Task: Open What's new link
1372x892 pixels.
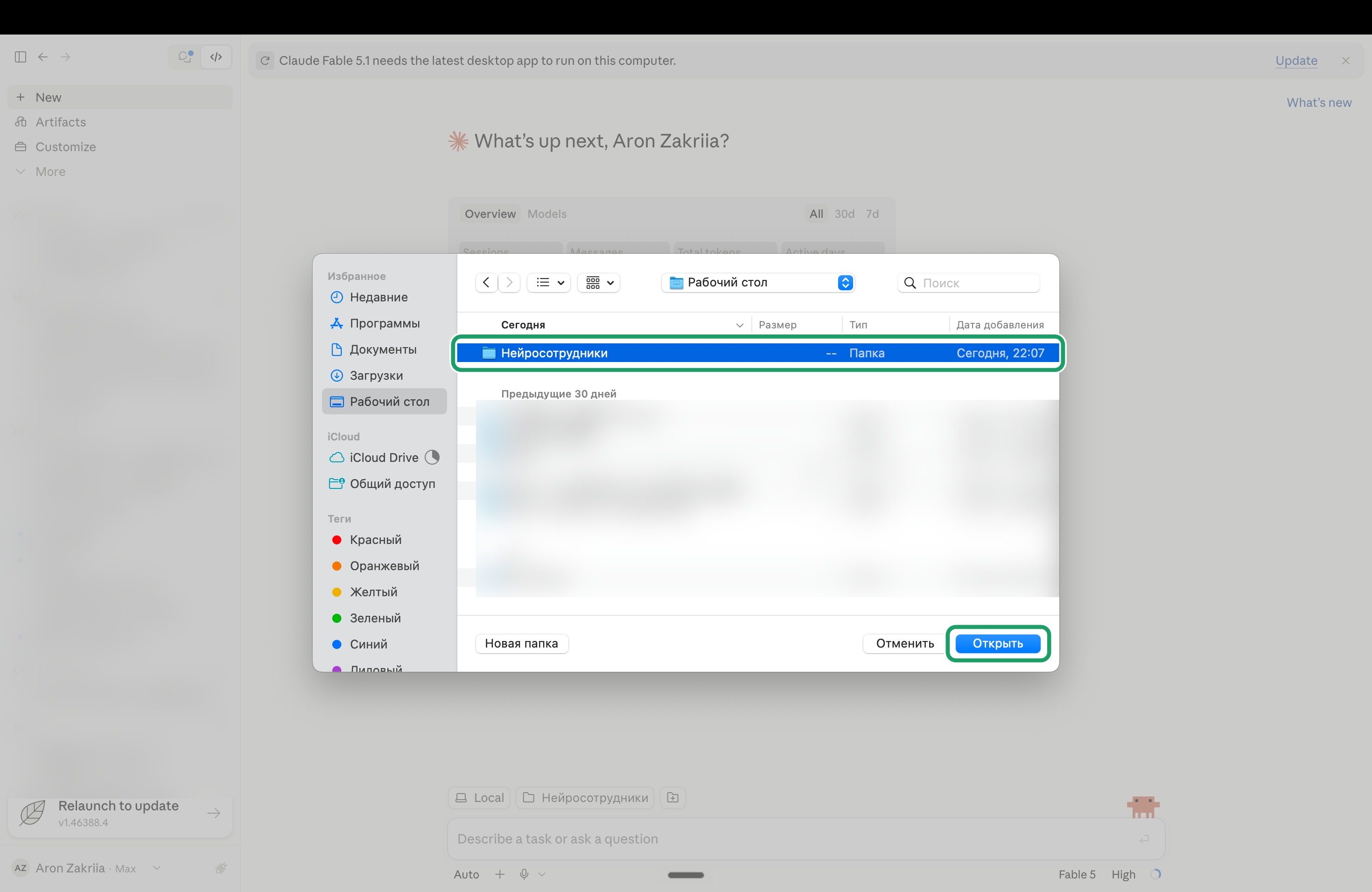Action: click(1319, 103)
